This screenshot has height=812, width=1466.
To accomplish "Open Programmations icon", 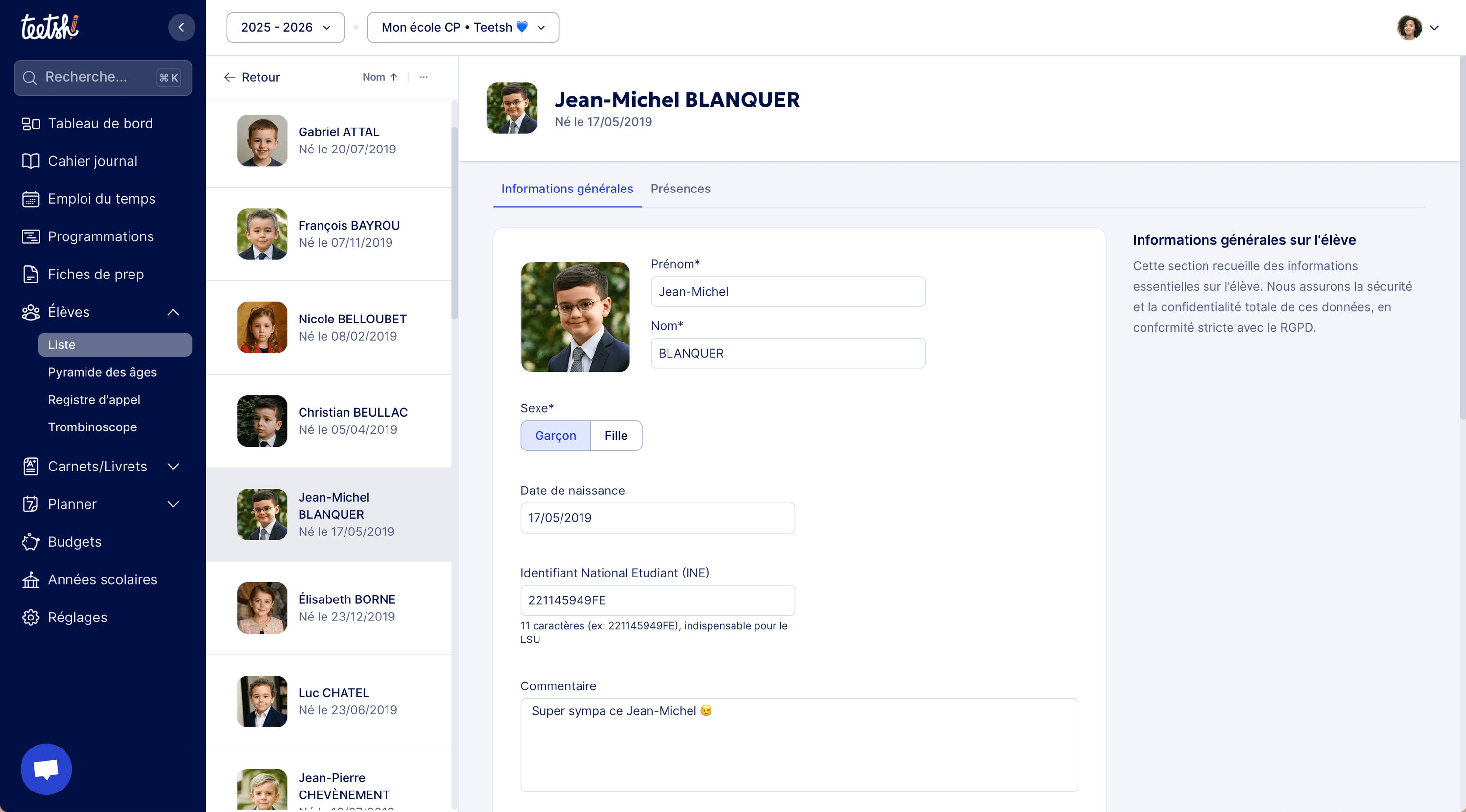I will (31, 236).
